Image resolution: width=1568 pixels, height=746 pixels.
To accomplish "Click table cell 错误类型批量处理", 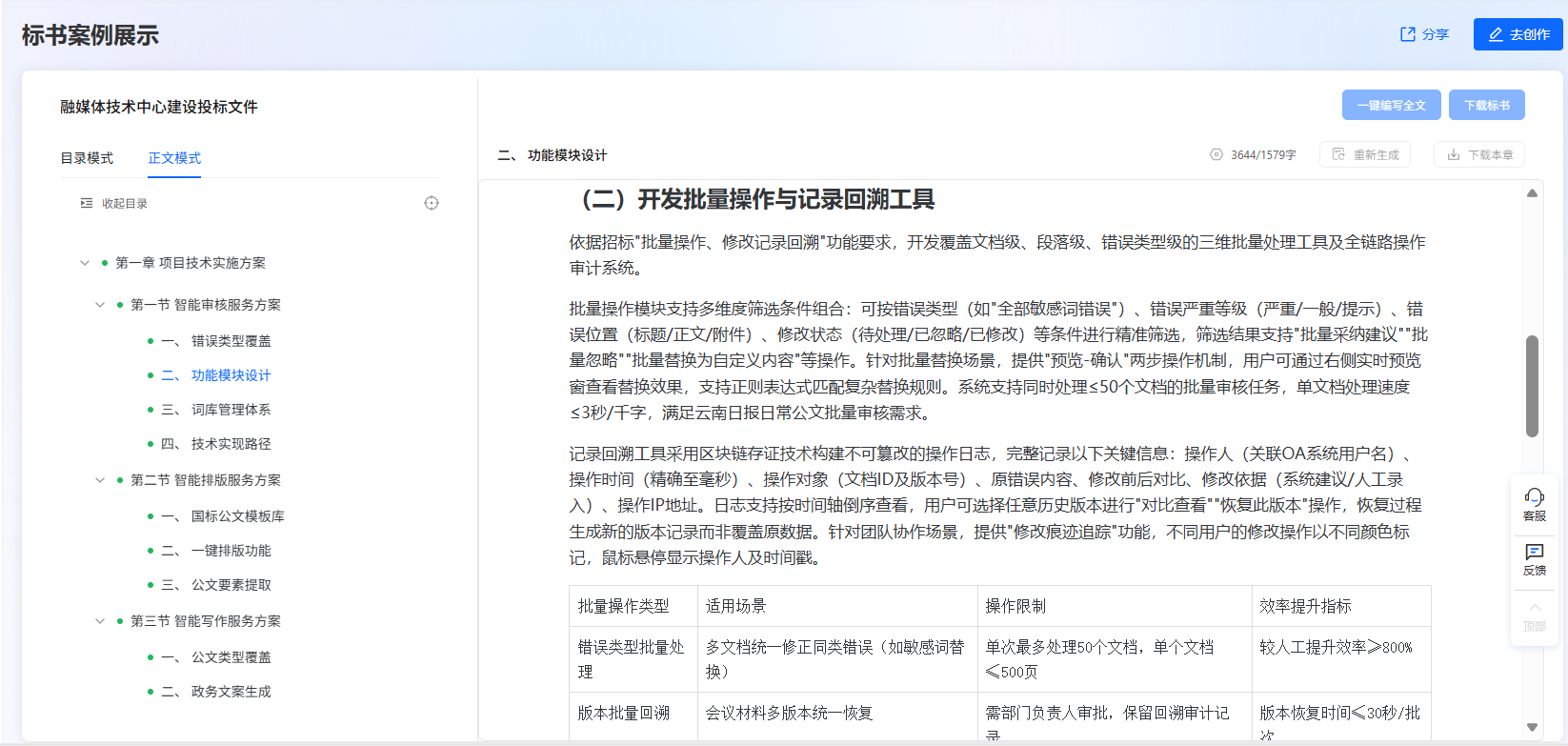I will pos(632,659).
